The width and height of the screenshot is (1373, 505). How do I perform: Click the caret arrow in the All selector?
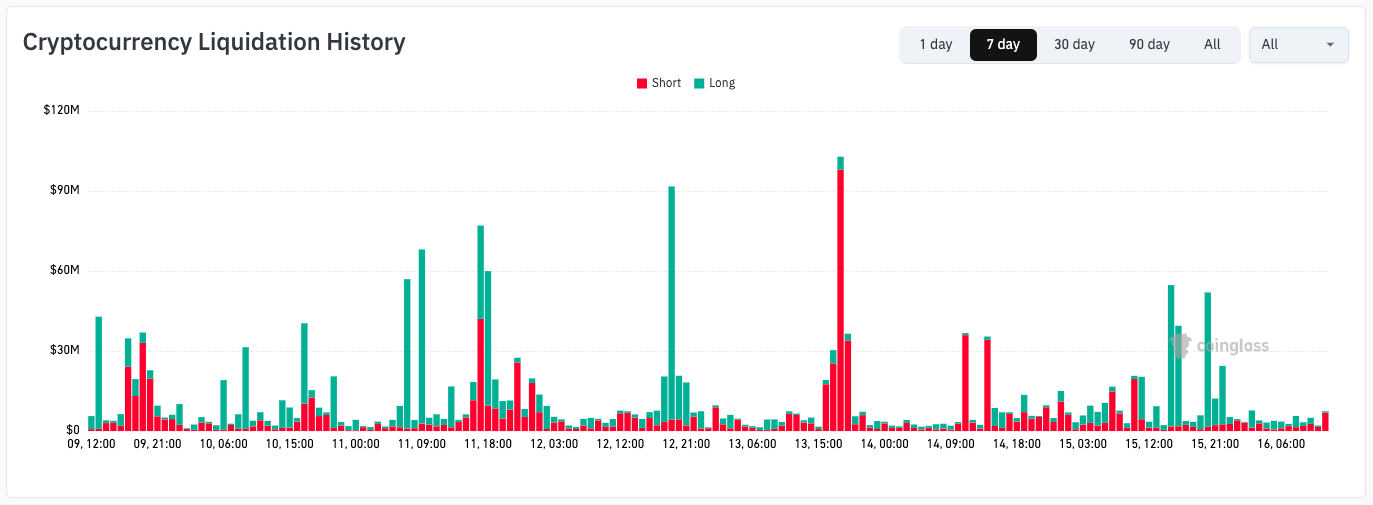[x=1330, y=45]
